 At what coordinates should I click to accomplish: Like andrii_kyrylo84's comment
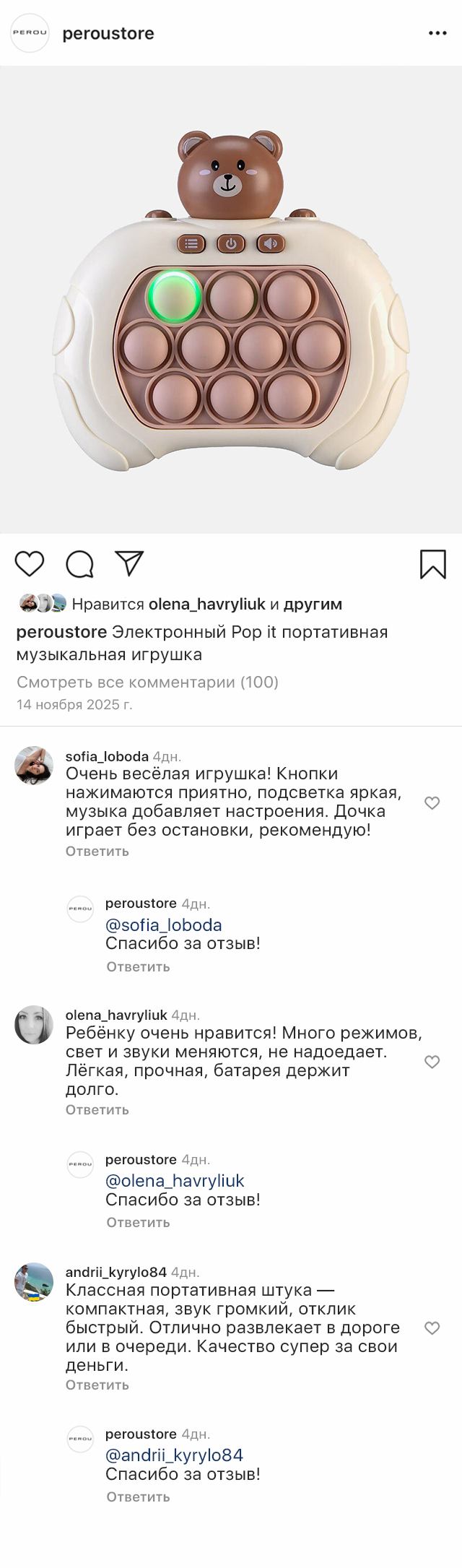(x=432, y=1328)
